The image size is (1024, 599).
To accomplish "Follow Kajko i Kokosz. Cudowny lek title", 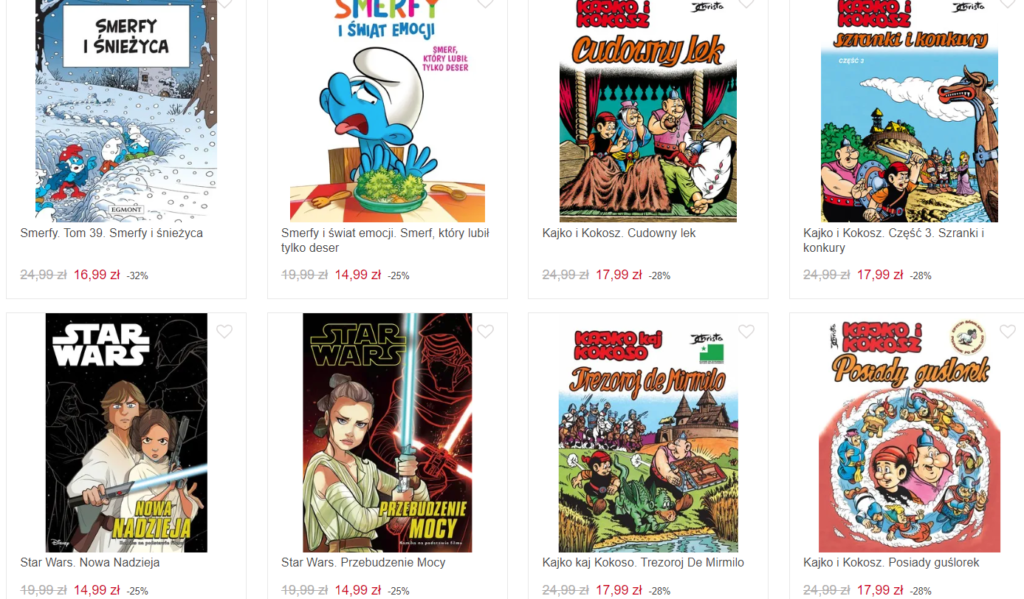I will [618, 233].
